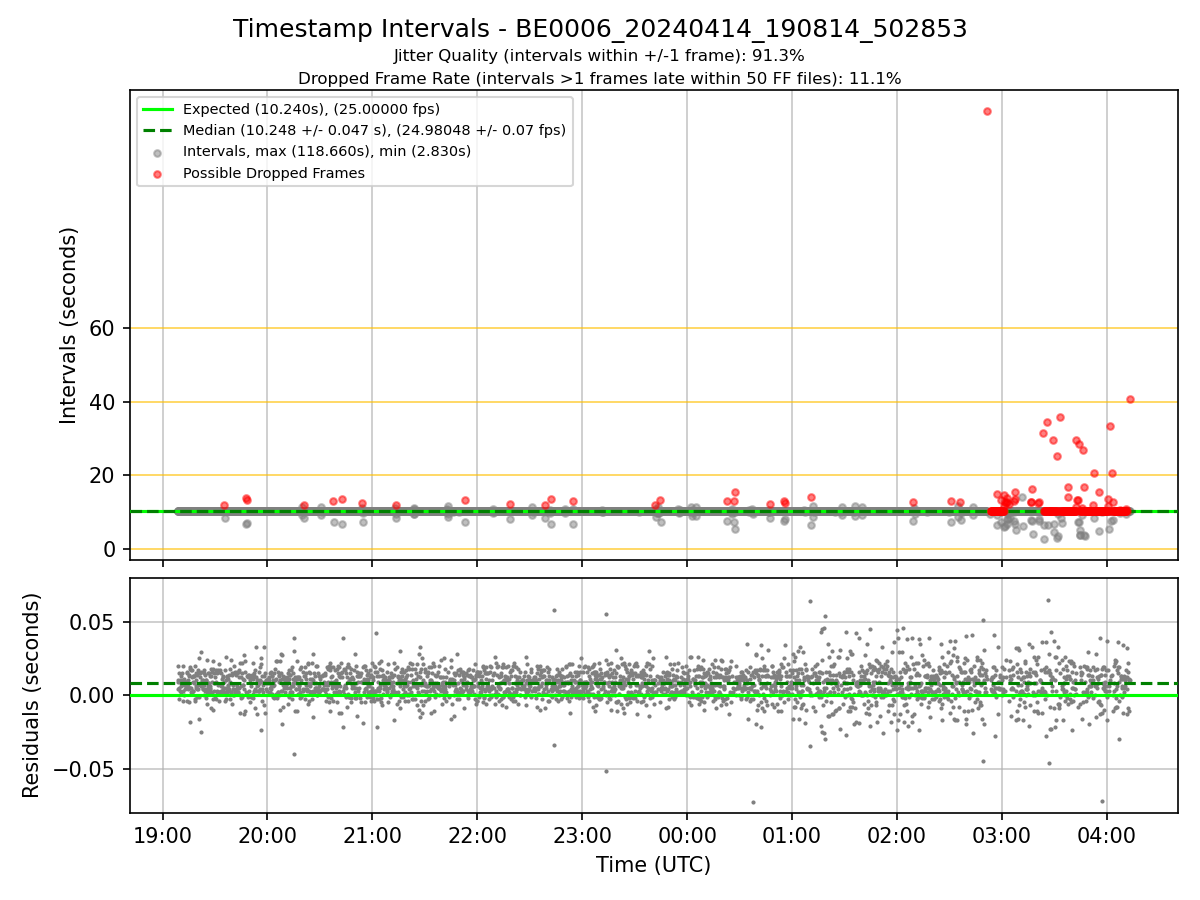Viewport: 1200px width, 900px height.
Task: Click the "21:00" time tick label
Action: pyautogui.click(x=372, y=835)
